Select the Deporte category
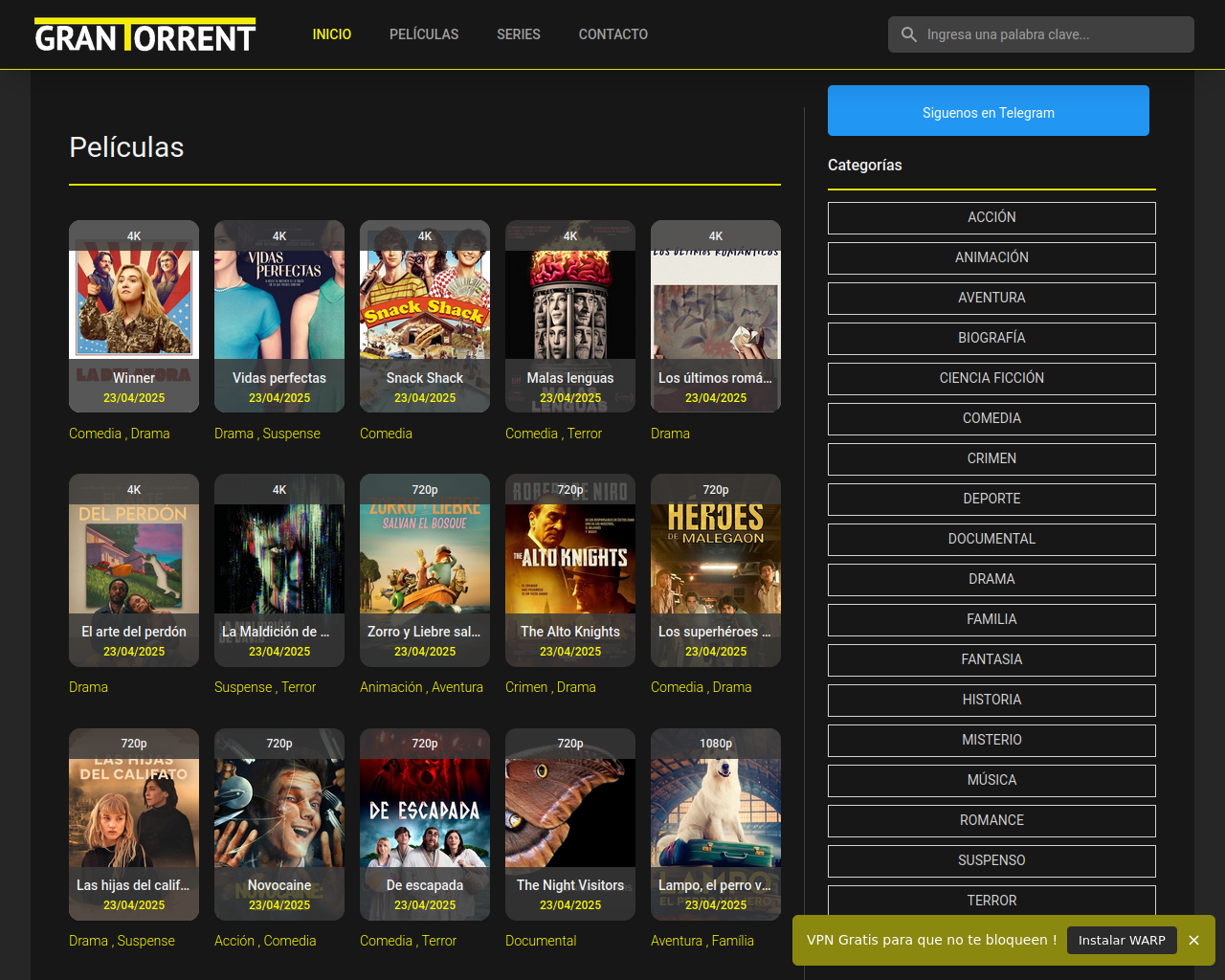 (991, 500)
